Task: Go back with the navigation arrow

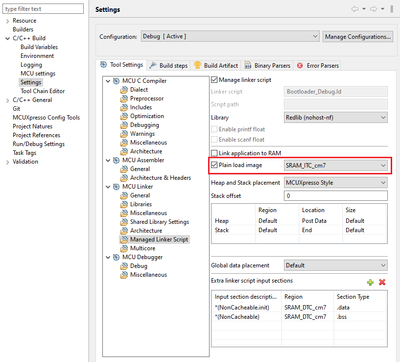Action: [x=354, y=9]
